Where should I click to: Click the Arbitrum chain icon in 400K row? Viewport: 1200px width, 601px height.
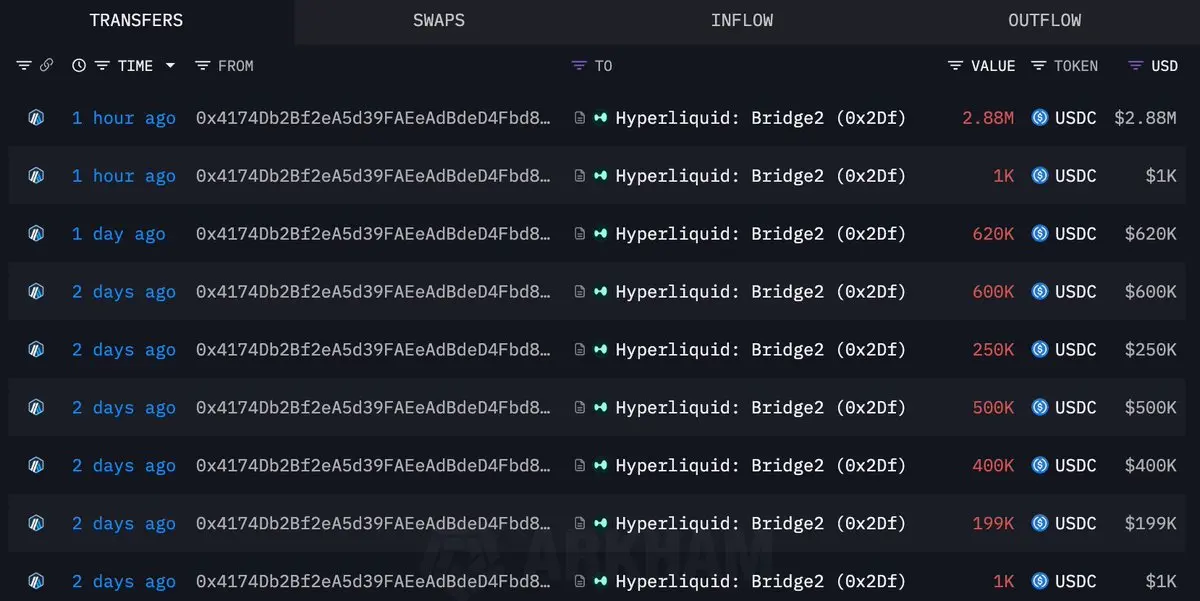coord(37,466)
